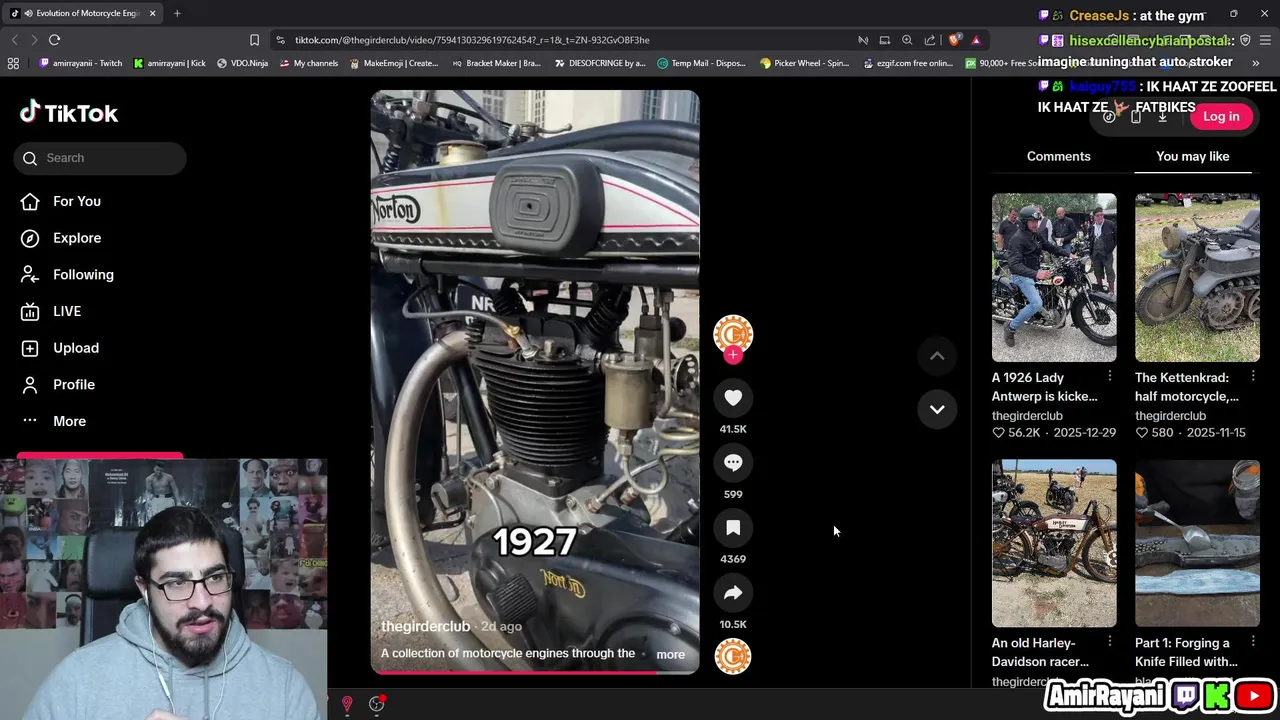The image size is (1280, 720).
Task: Click the Log in button
Action: (x=1221, y=116)
